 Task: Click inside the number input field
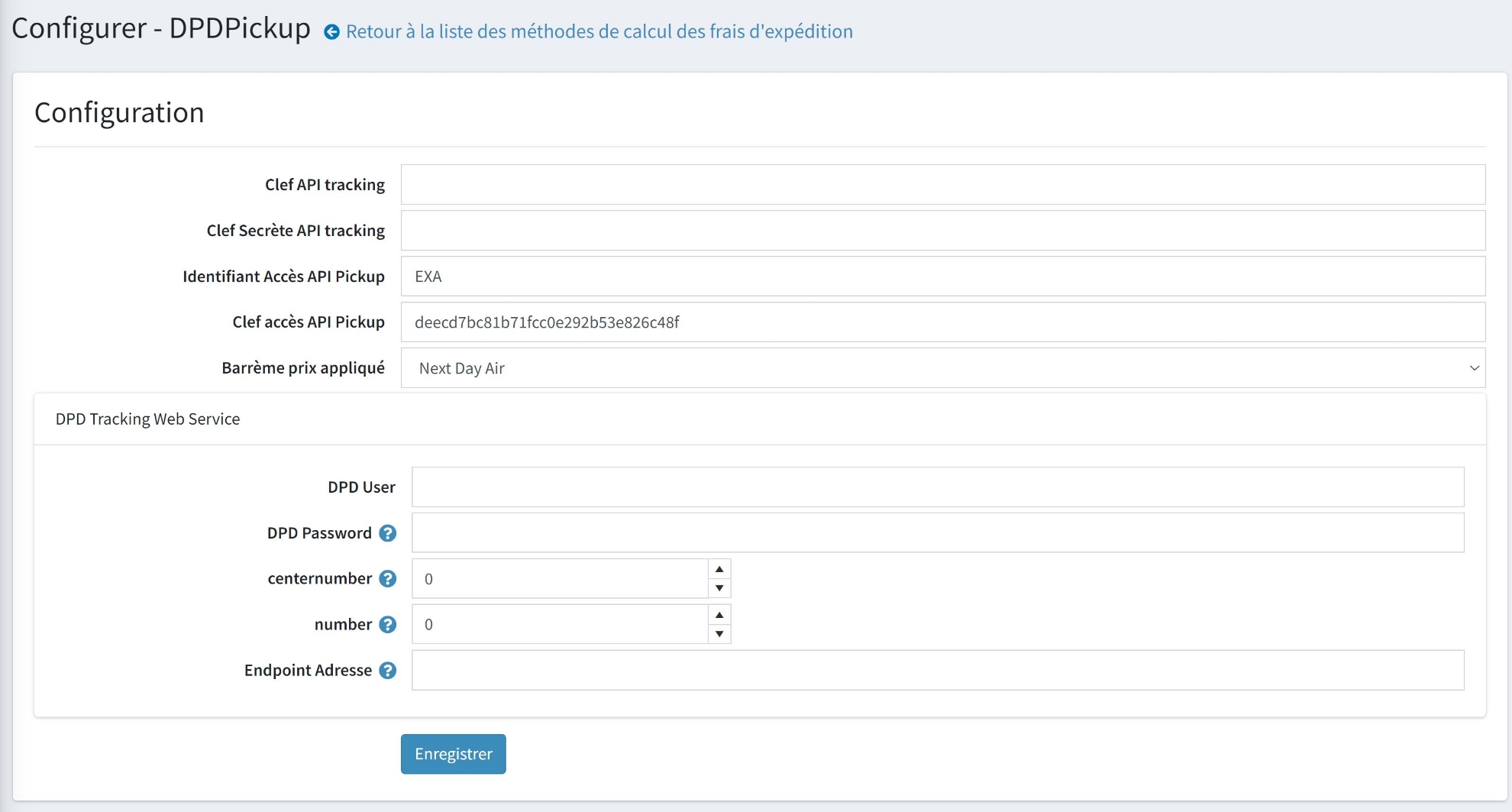[561, 625]
